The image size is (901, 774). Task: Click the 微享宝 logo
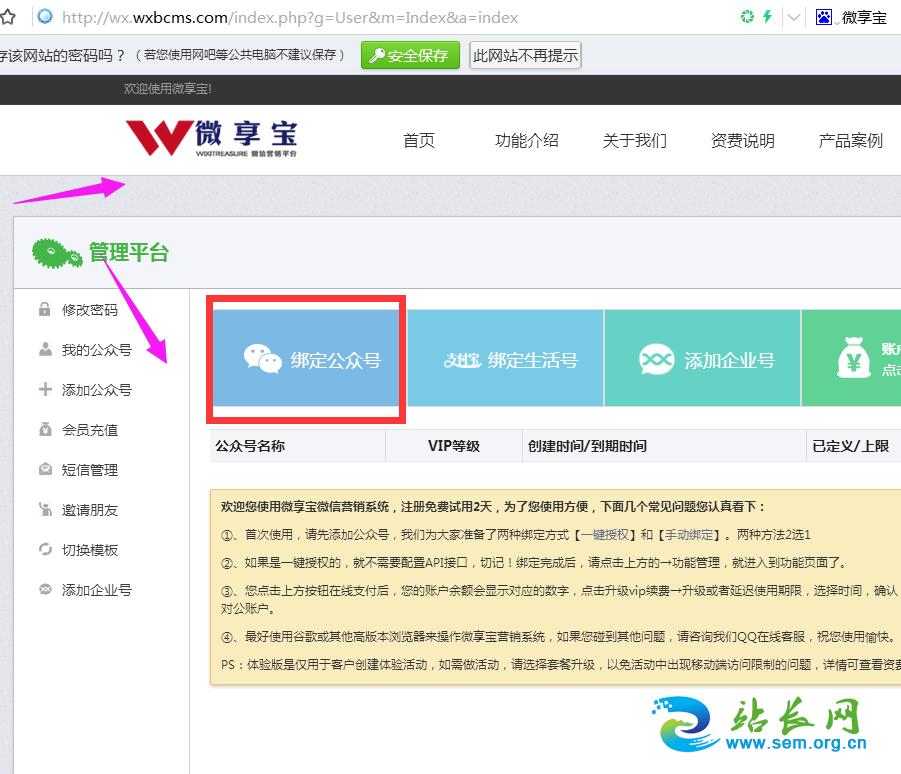coord(211,138)
